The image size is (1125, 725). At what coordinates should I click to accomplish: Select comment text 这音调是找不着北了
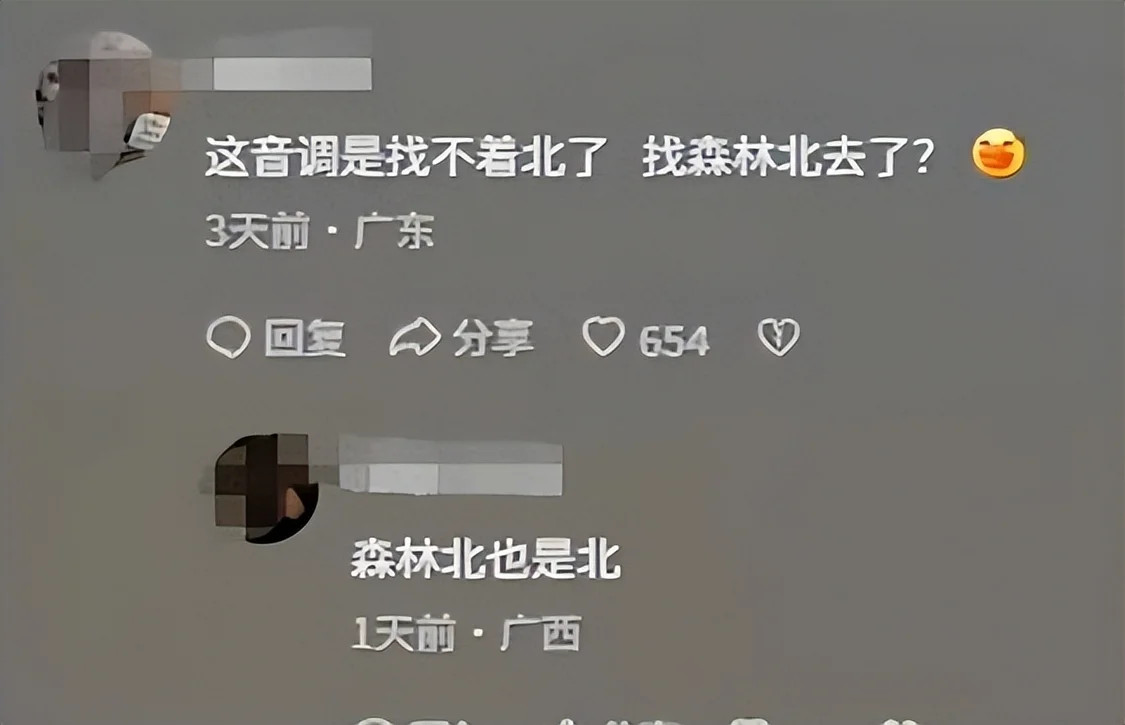click(x=406, y=157)
